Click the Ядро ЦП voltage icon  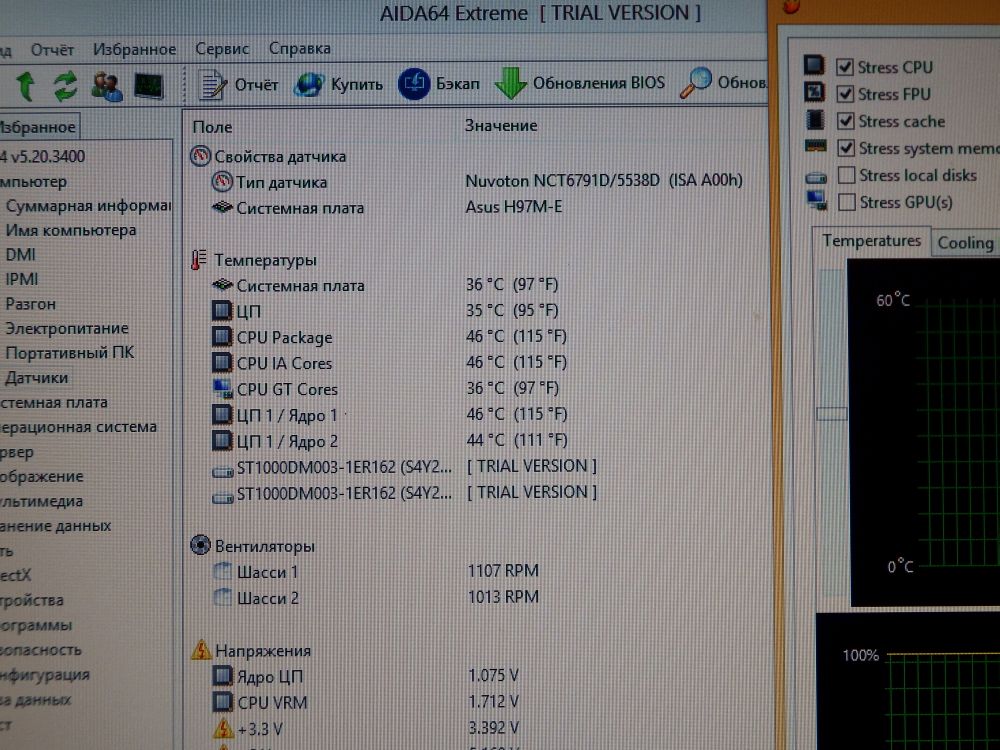point(223,676)
